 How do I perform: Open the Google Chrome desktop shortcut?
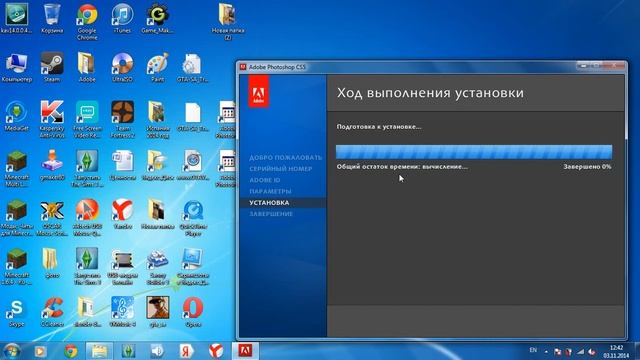[87, 21]
